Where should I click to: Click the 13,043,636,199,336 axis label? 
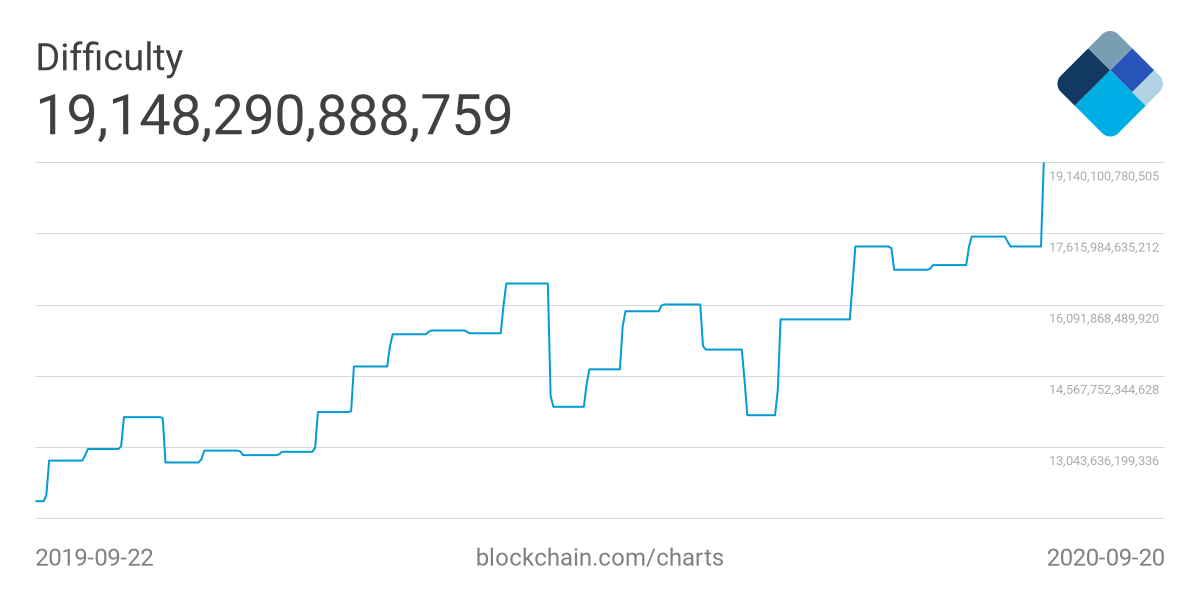tap(1103, 461)
